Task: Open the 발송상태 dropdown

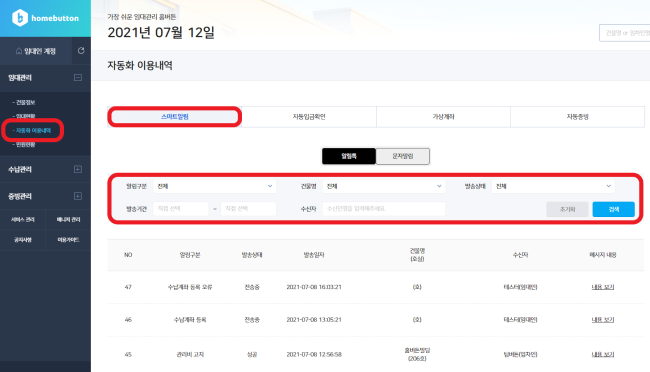Action: (x=553, y=186)
